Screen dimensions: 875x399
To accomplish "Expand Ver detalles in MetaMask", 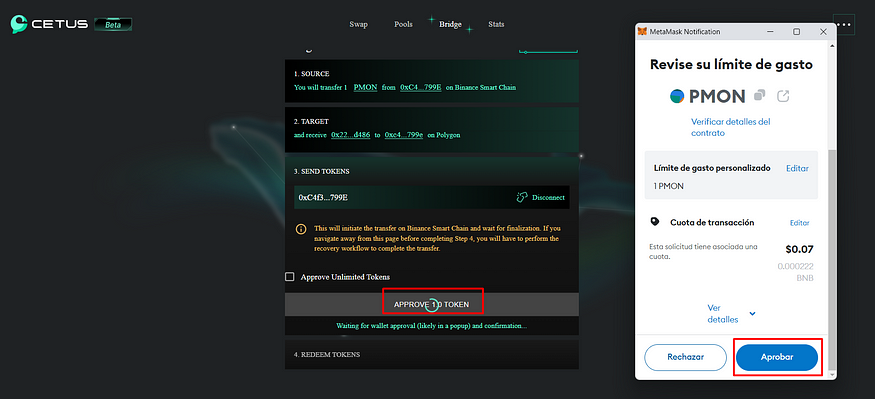I will [731, 314].
